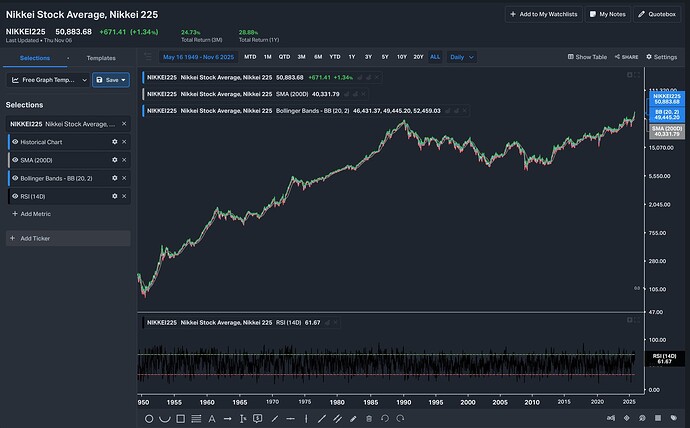Screen dimensions: 690x428
Task: Select the long trend line tool
Action: tap(322, 419)
